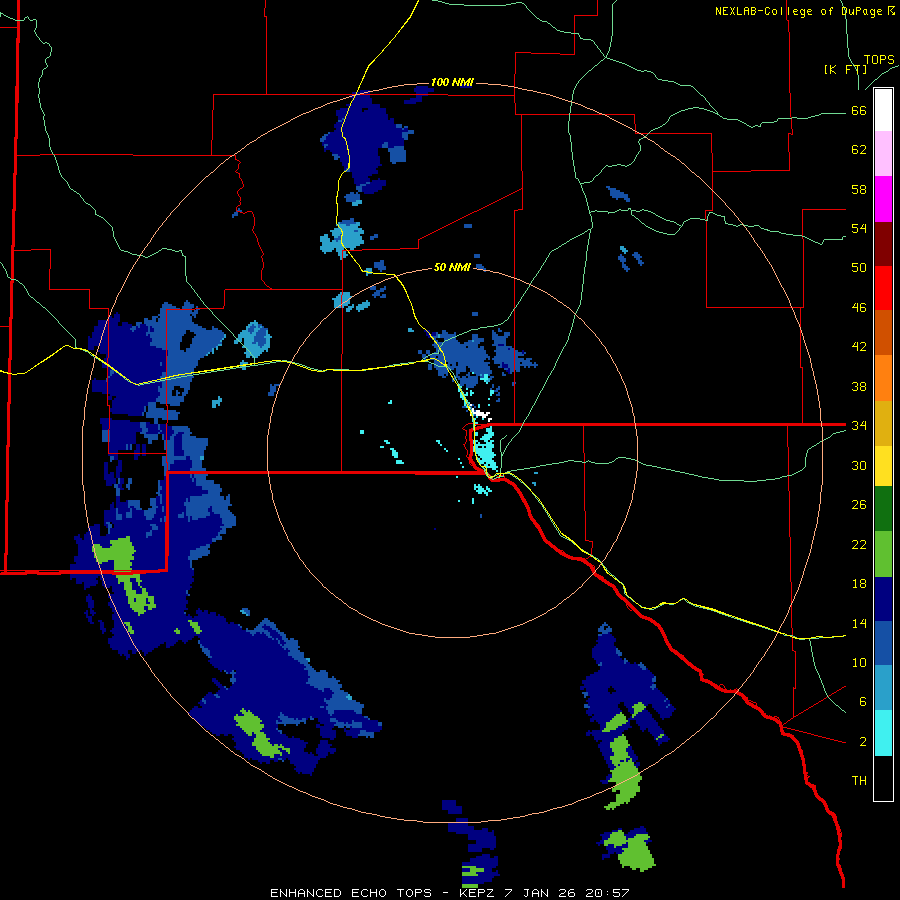Select the light green legend swatch
Image resolution: width=900 pixels, height=900 pixels.
coord(883,554)
